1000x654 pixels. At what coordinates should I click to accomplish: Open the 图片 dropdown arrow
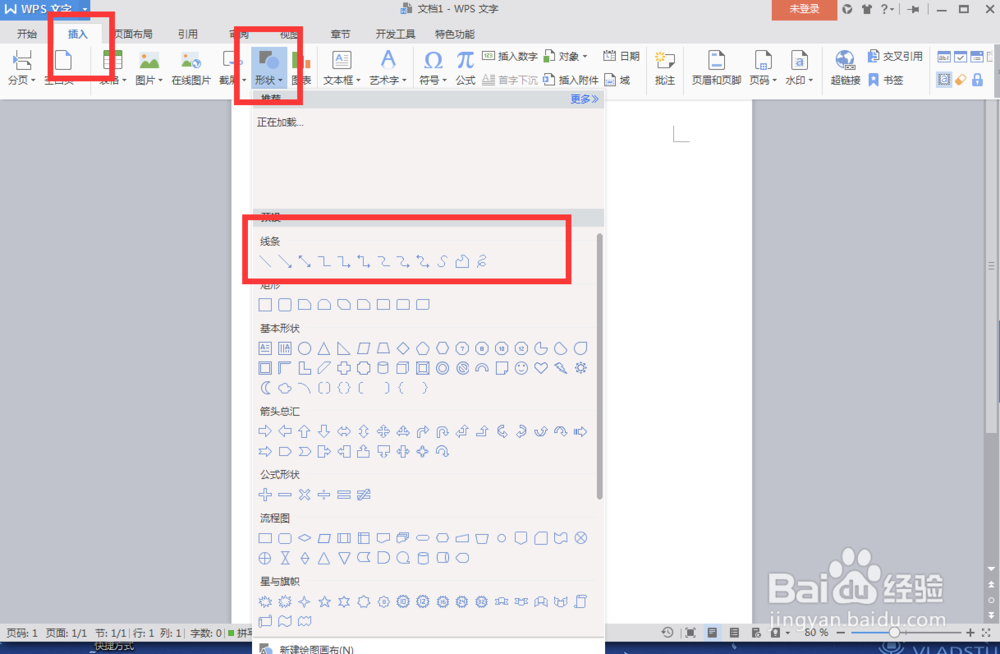click(x=160, y=80)
